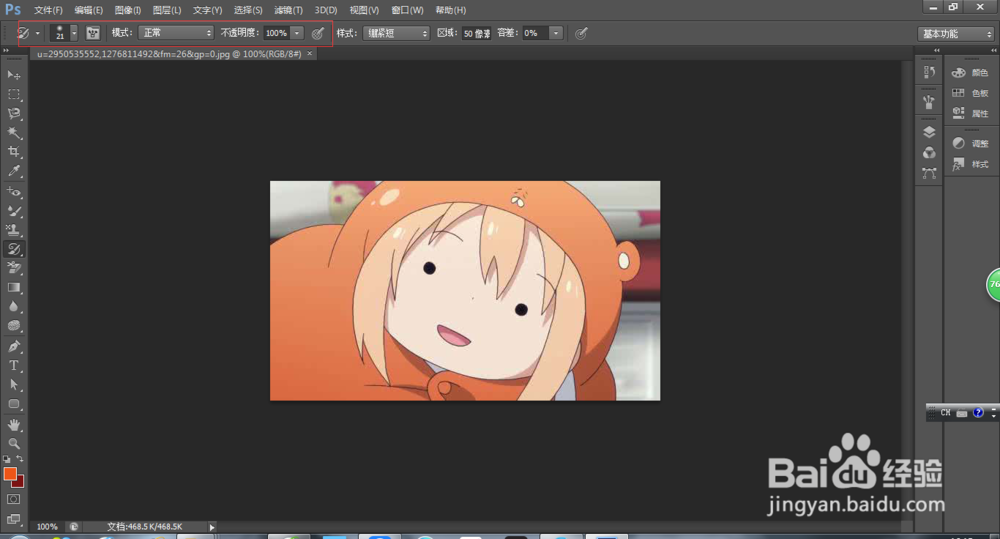Viewport: 1000px width, 539px height.
Task: Select the History Brush tool
Action: click(13, 249)
